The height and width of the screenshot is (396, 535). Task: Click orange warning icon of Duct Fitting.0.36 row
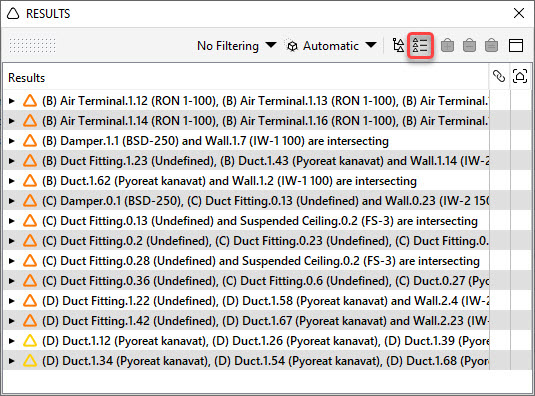pos(30,280)
